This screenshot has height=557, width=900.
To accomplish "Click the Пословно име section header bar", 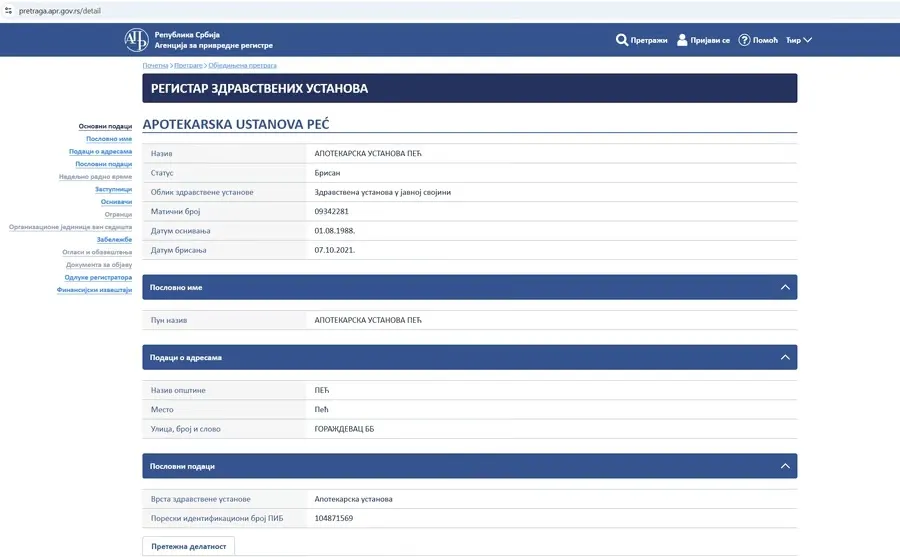I will [x=470, y=287].
